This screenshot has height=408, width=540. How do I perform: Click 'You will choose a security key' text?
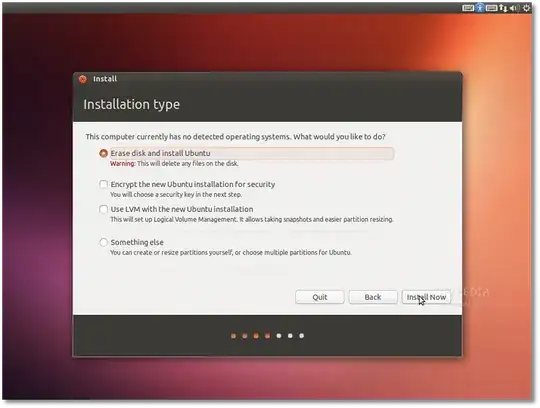click(176, 195)
